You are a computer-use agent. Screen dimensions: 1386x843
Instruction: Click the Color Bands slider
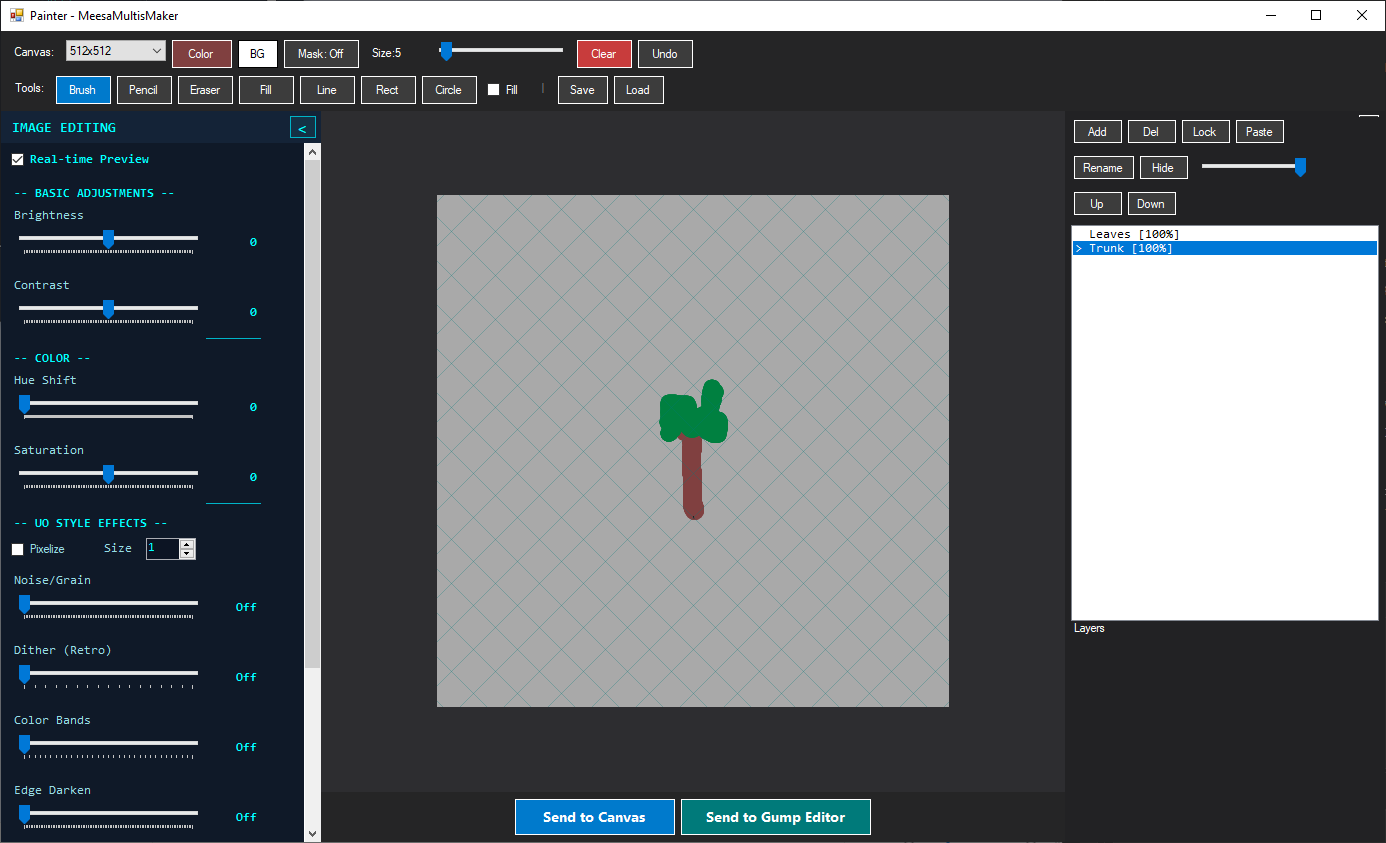tap(108, 745)
